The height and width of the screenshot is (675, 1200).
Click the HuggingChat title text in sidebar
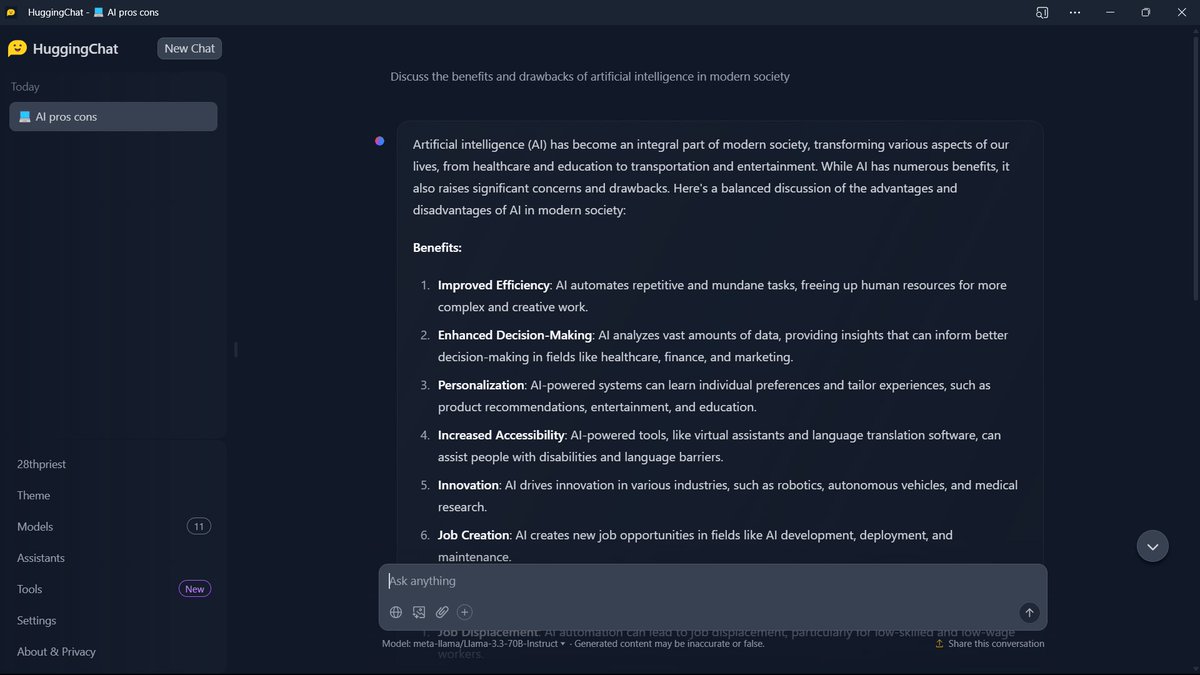click(76, 49)
